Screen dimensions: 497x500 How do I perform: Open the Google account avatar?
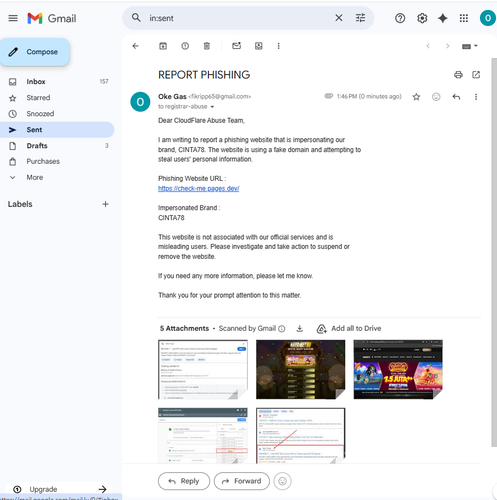[488, 18]
